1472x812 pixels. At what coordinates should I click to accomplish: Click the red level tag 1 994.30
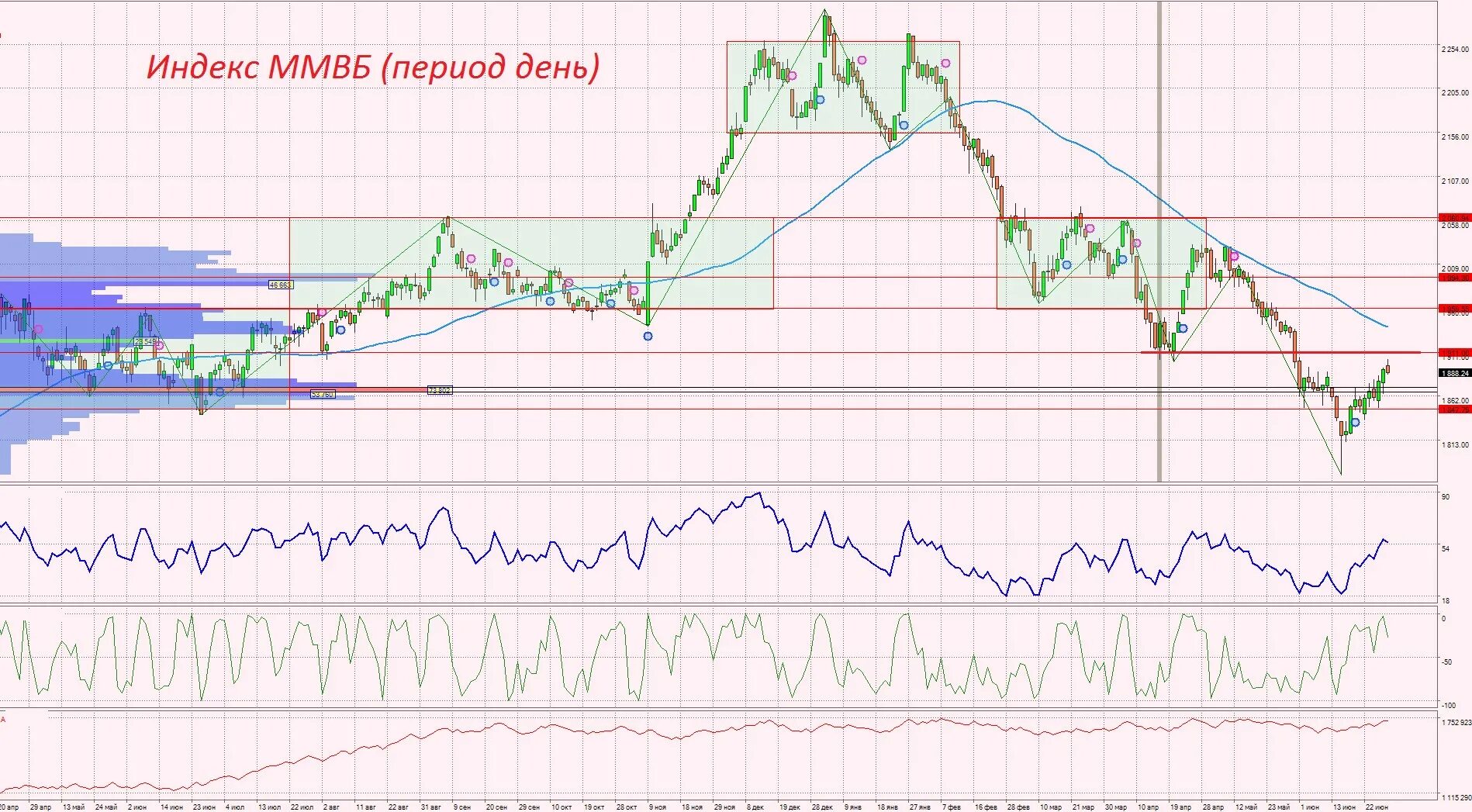(x=1455, y=277)
